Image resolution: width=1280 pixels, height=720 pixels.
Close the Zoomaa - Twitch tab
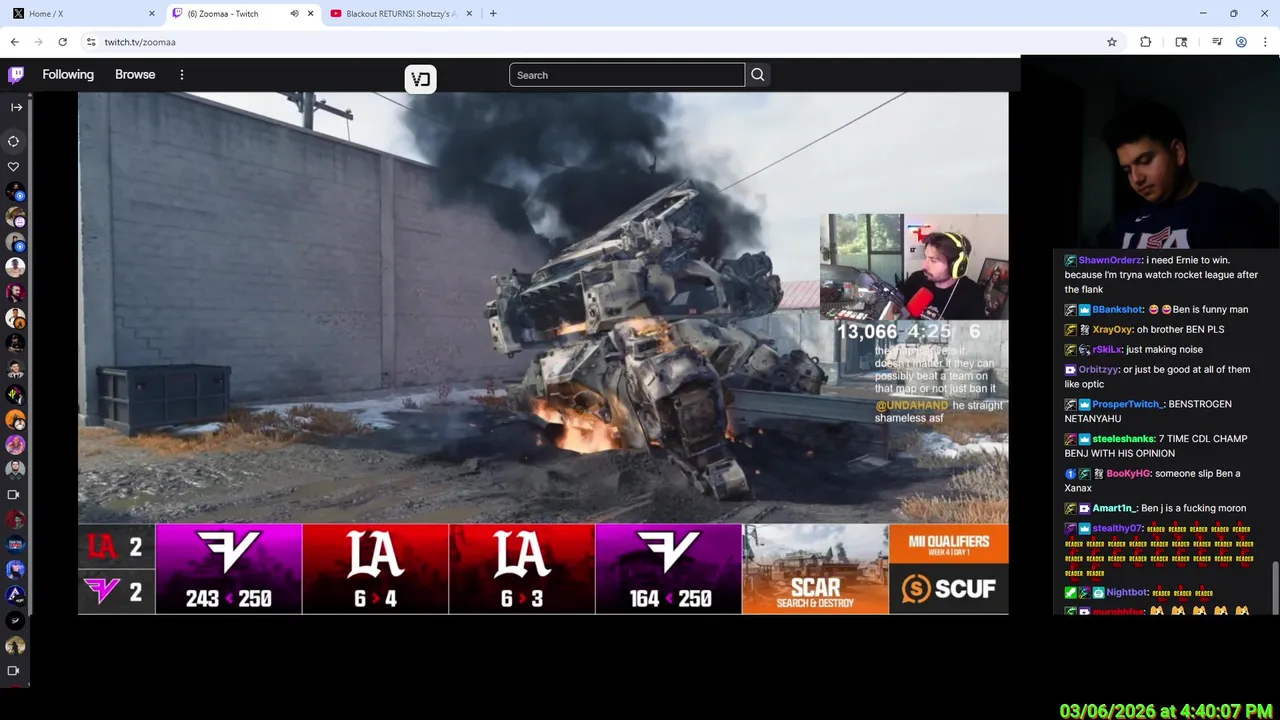pos(311,14)
